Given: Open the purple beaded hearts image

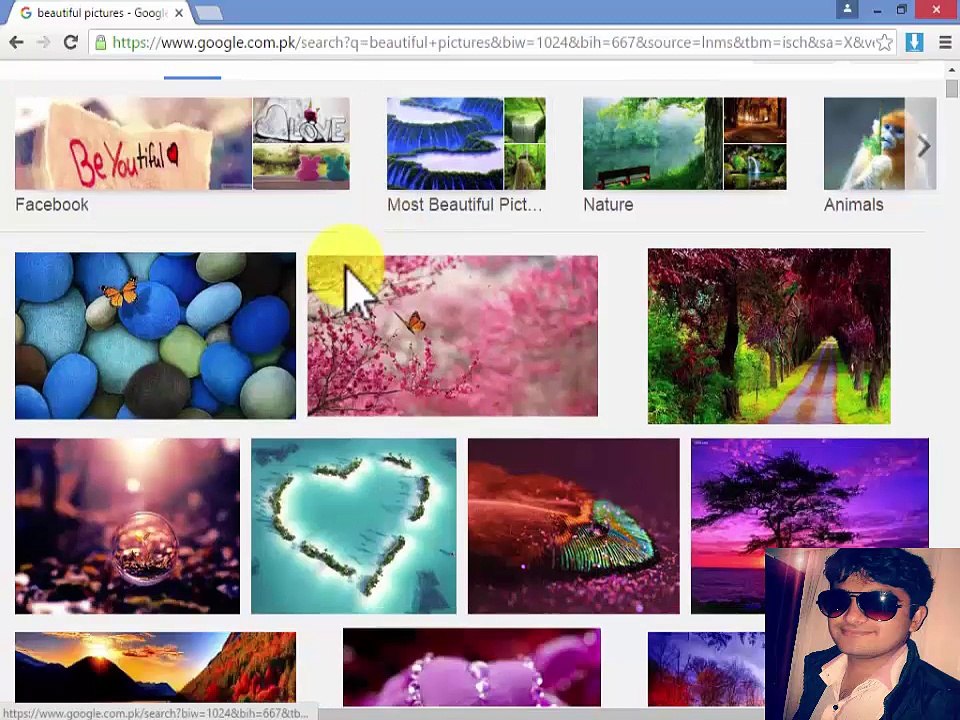Looking at the screenshot, I should point(471,667).
